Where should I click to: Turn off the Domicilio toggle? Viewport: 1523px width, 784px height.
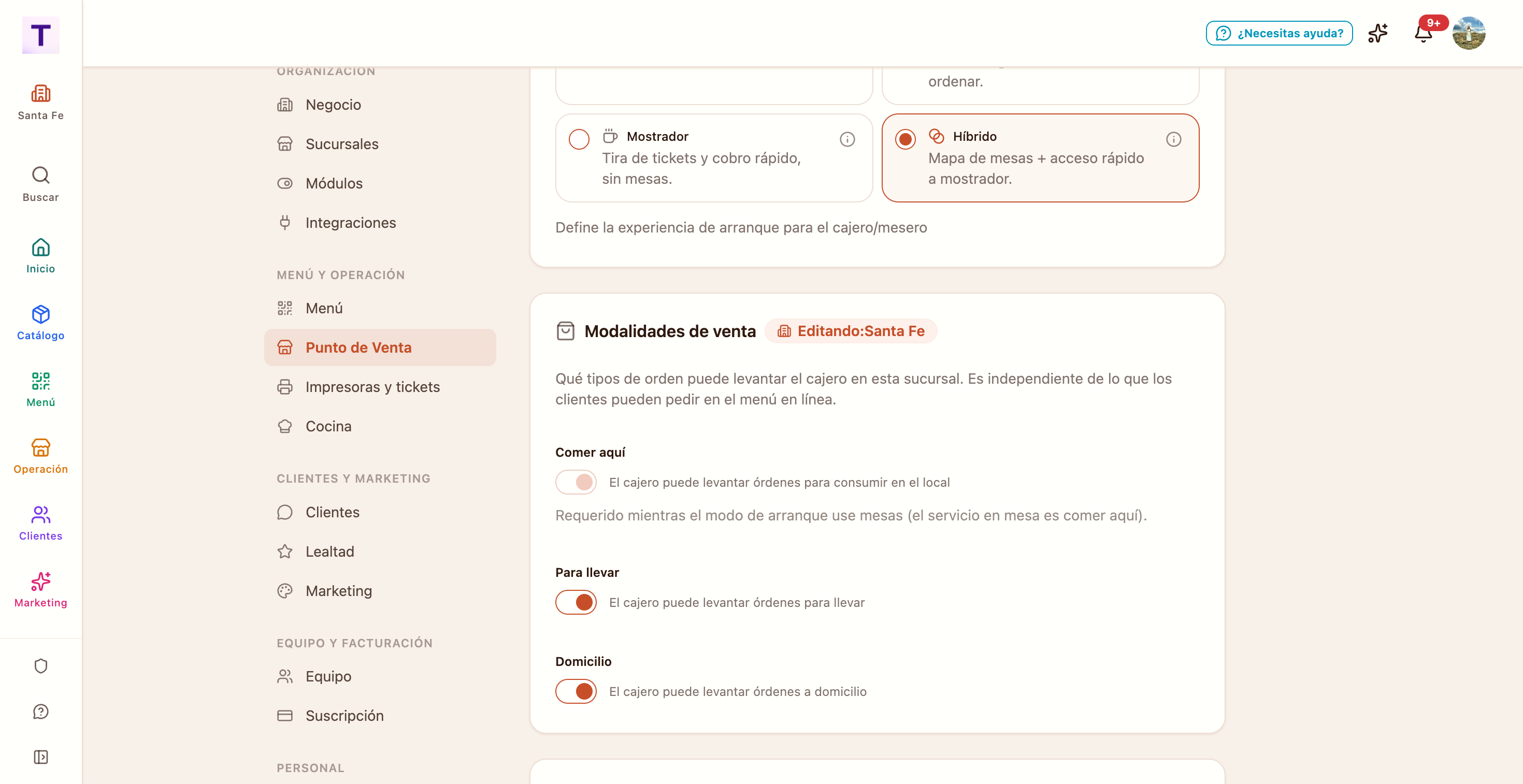[576, 691]
